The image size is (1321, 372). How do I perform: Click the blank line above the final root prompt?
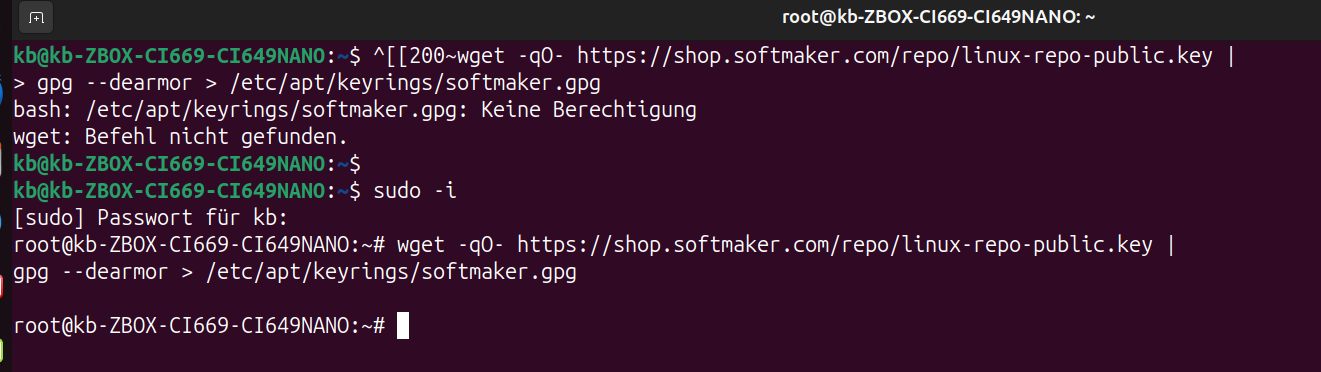click(x=660, y=299)
